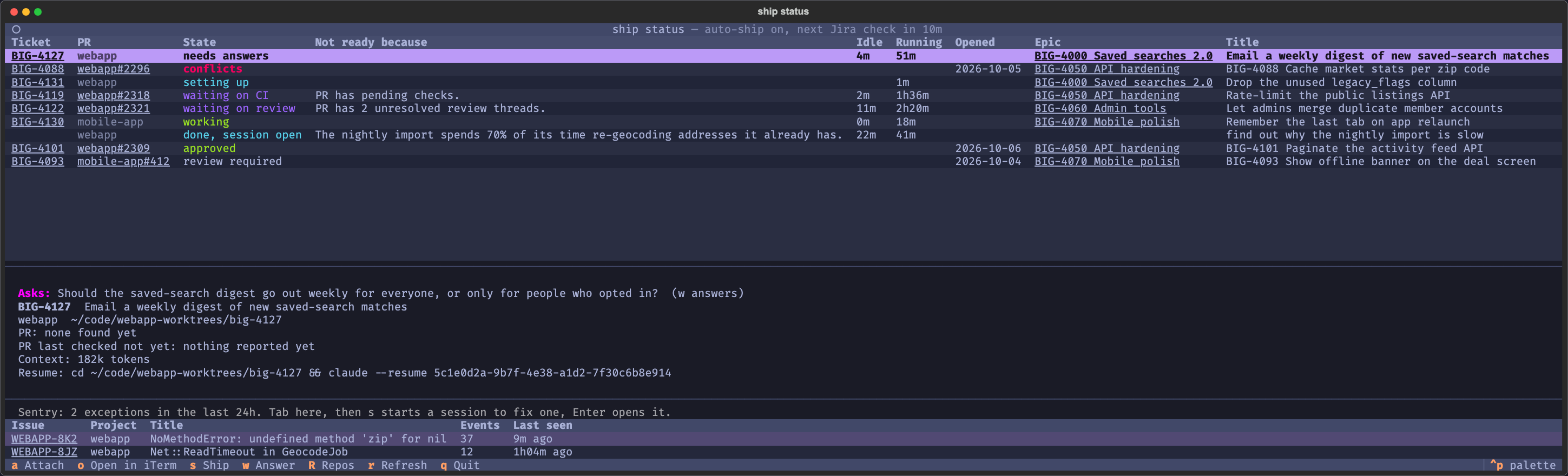
Task: Click 'Context: 182k tokens' line
Action: 84,359
